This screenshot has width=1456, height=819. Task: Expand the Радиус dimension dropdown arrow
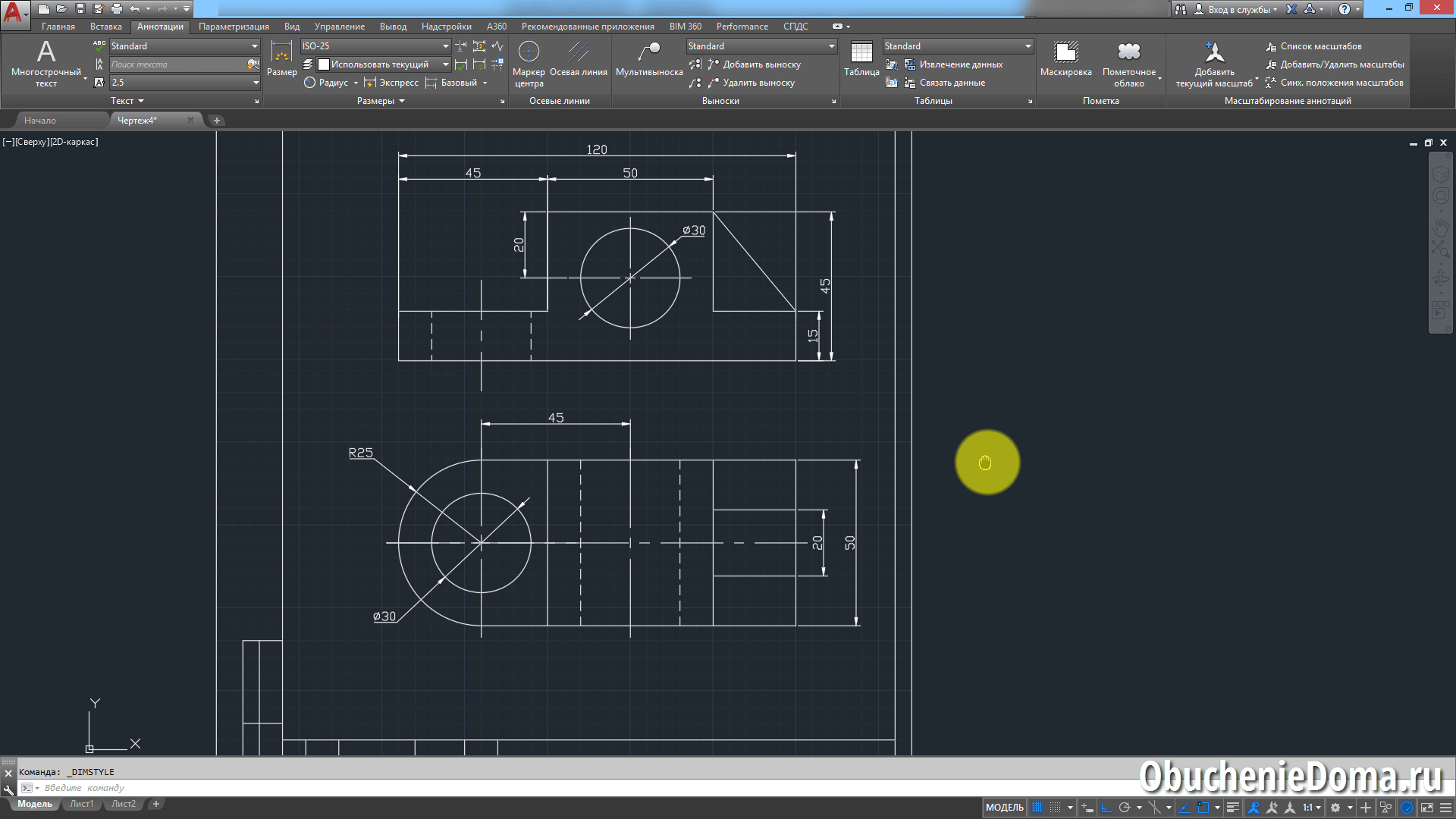[356, 83]
